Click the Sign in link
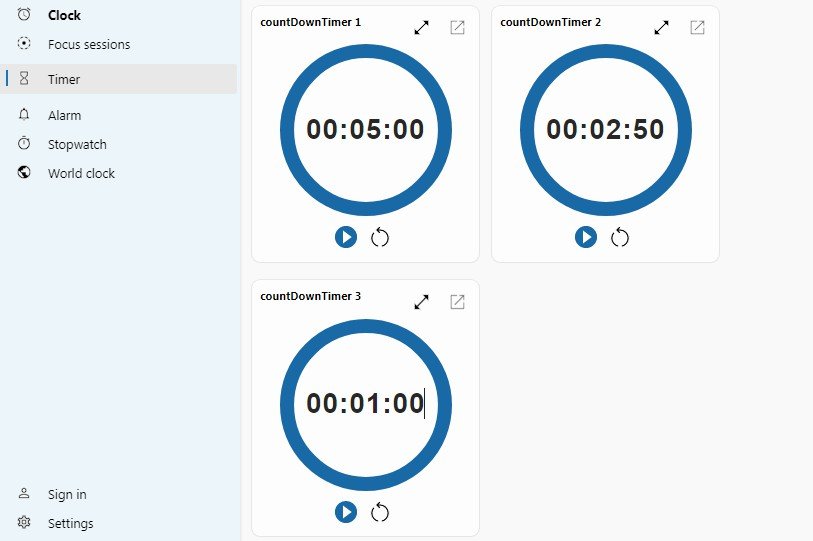 click(x=67, y=494)
